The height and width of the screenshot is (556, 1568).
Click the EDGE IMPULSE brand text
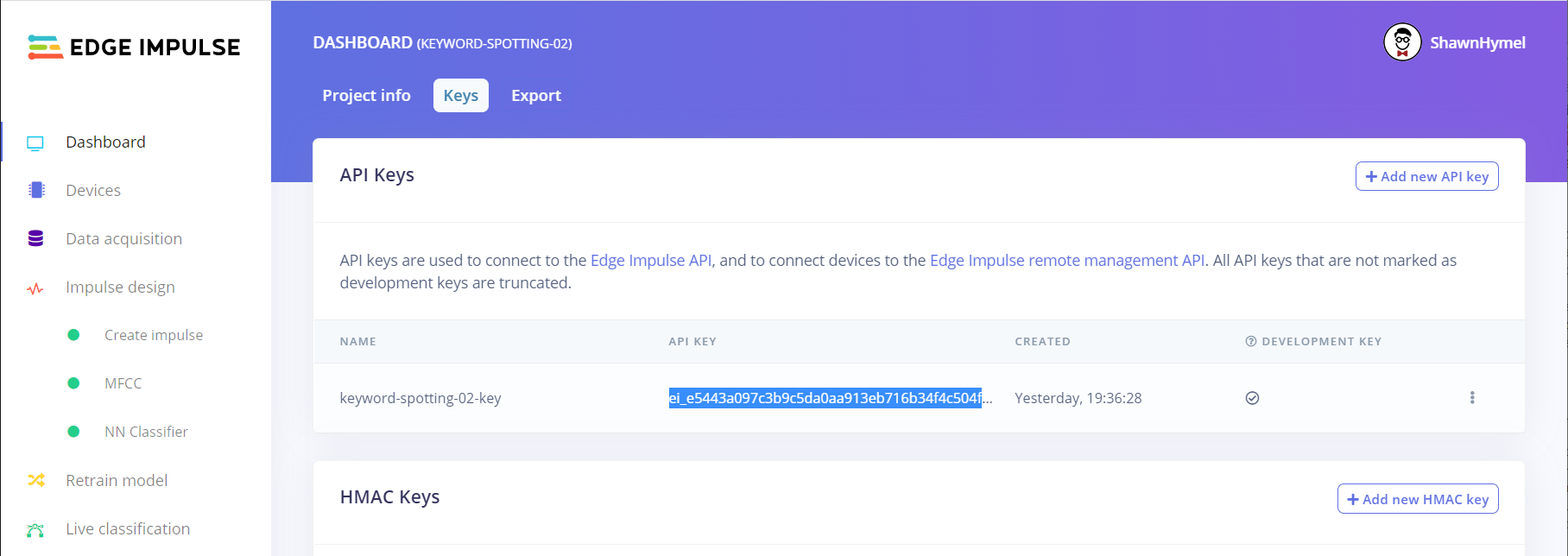point(155,47)
